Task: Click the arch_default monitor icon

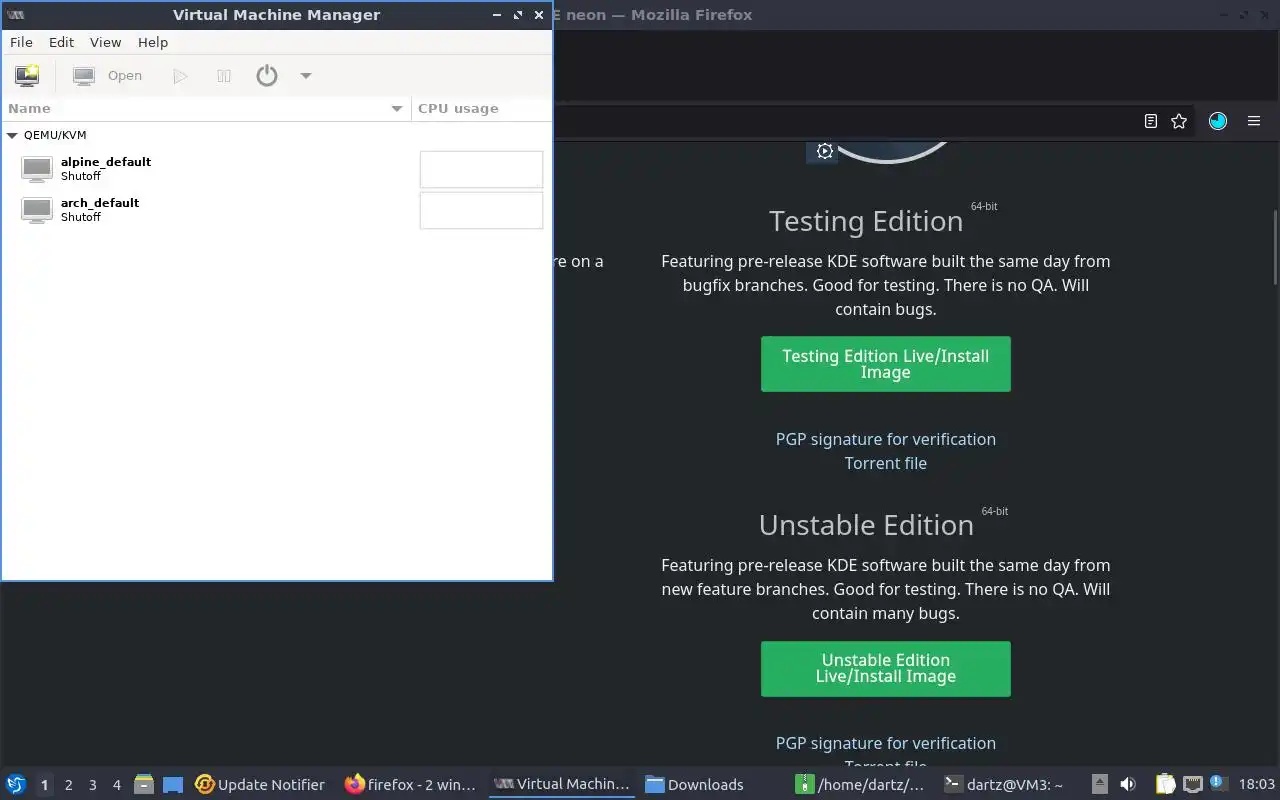Action: coord(37,210)
